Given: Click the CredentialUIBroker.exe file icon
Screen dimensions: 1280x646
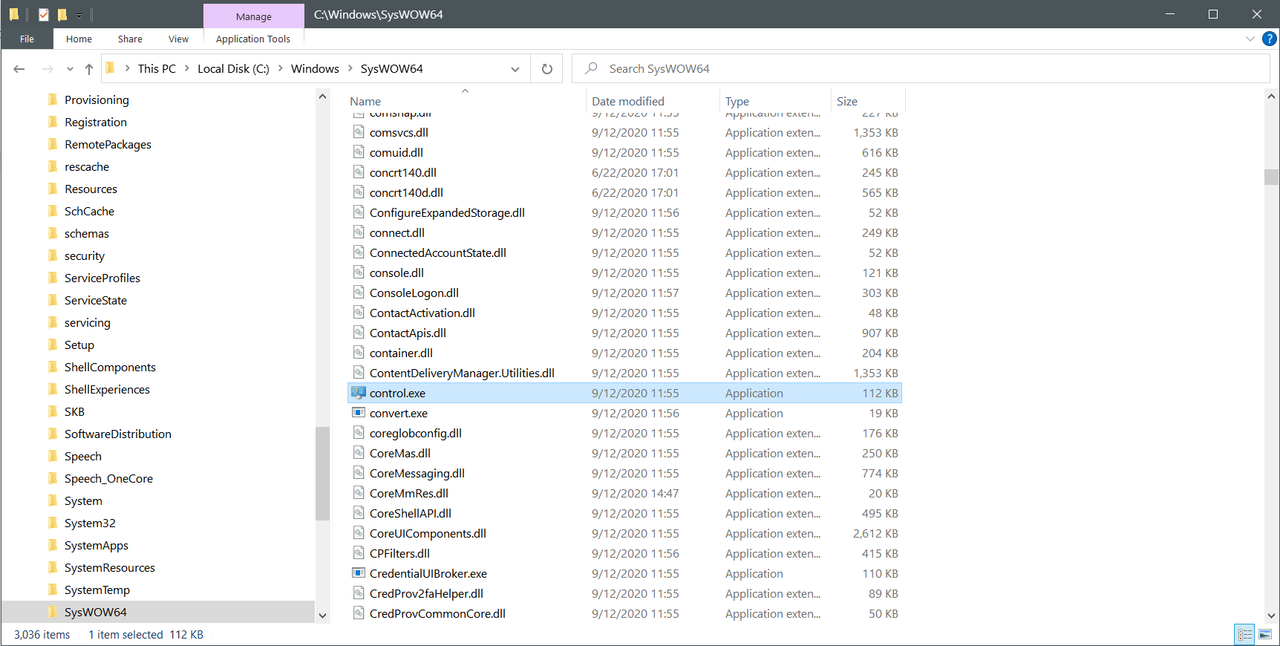Looking at the screenshot, I should tap(359, 573).
